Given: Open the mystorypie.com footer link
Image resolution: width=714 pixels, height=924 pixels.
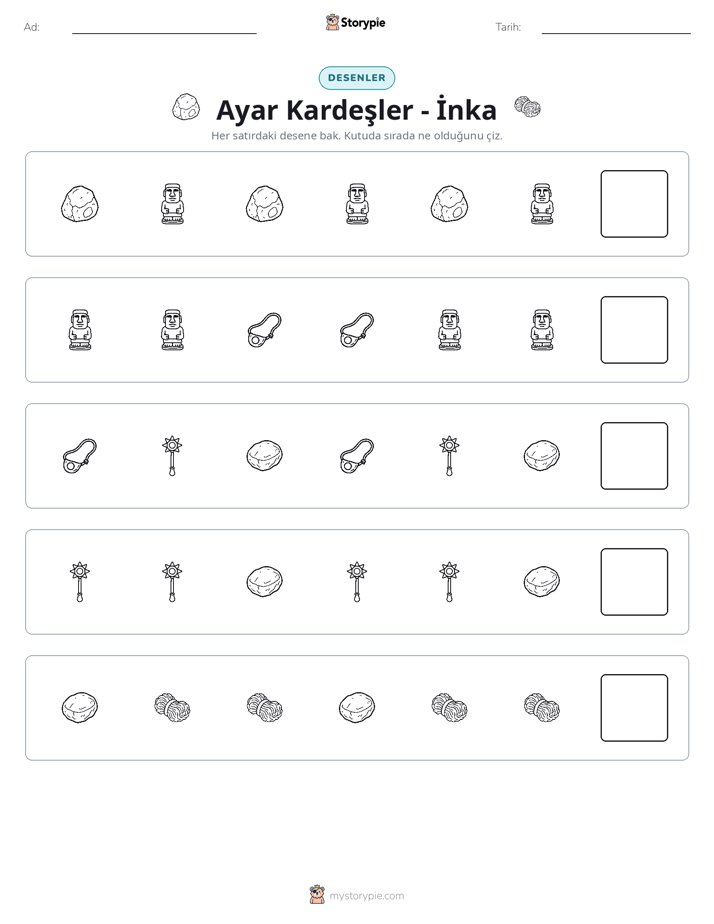Looking at the screenshot, I should (x=366, y=896).
